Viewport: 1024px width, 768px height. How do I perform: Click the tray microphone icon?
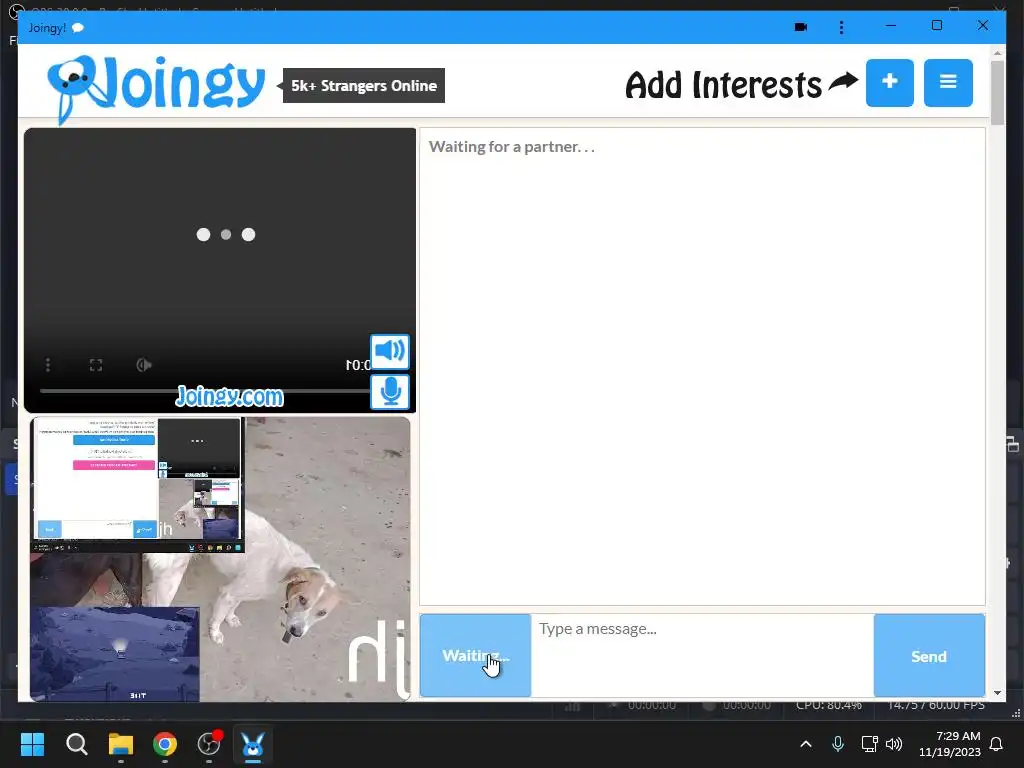(838, 744)
